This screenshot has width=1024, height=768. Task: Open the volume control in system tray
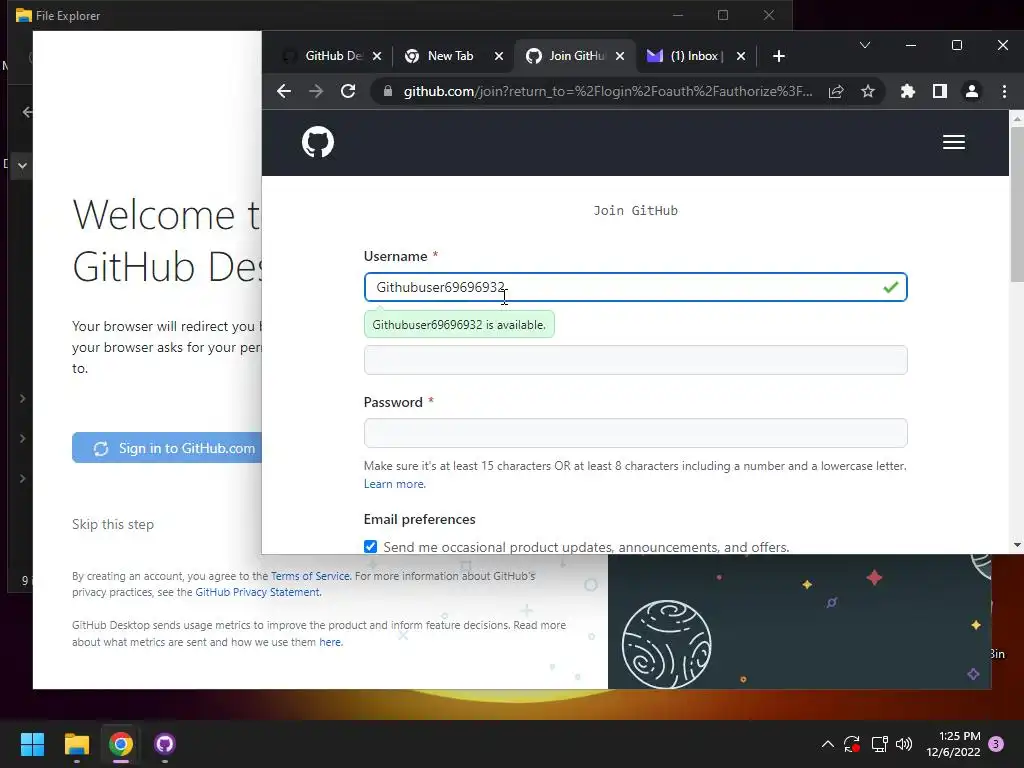click(x=904, y=744)
